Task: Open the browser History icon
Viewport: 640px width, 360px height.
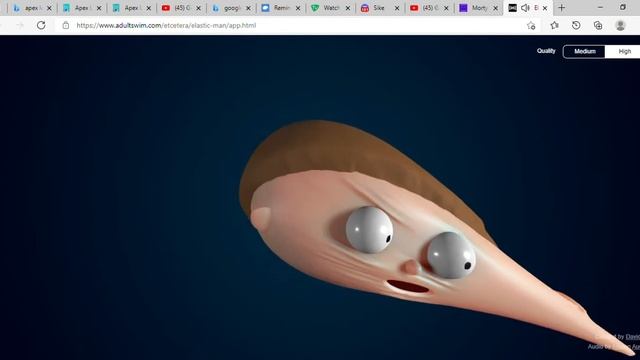Action: [x=576, y=25]
